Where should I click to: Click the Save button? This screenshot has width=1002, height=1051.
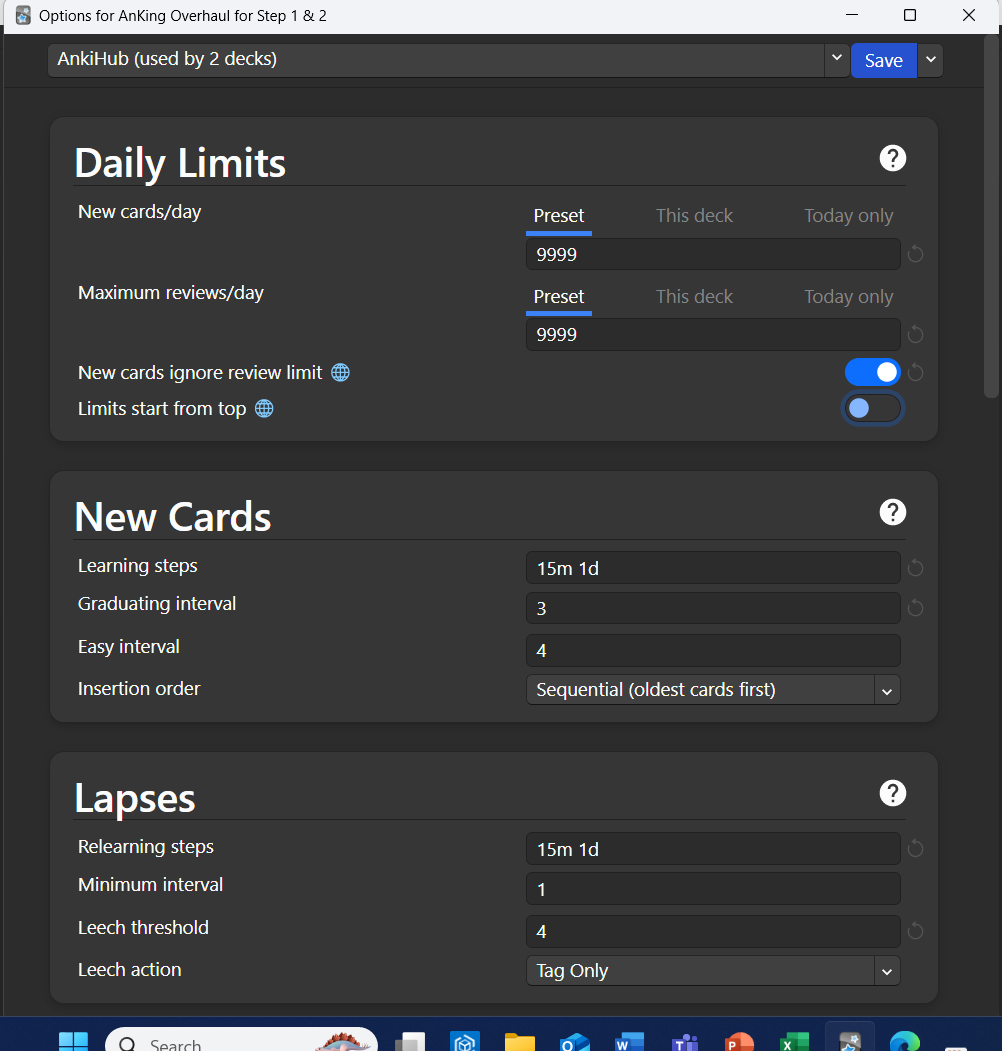click(x=883, y=60)
